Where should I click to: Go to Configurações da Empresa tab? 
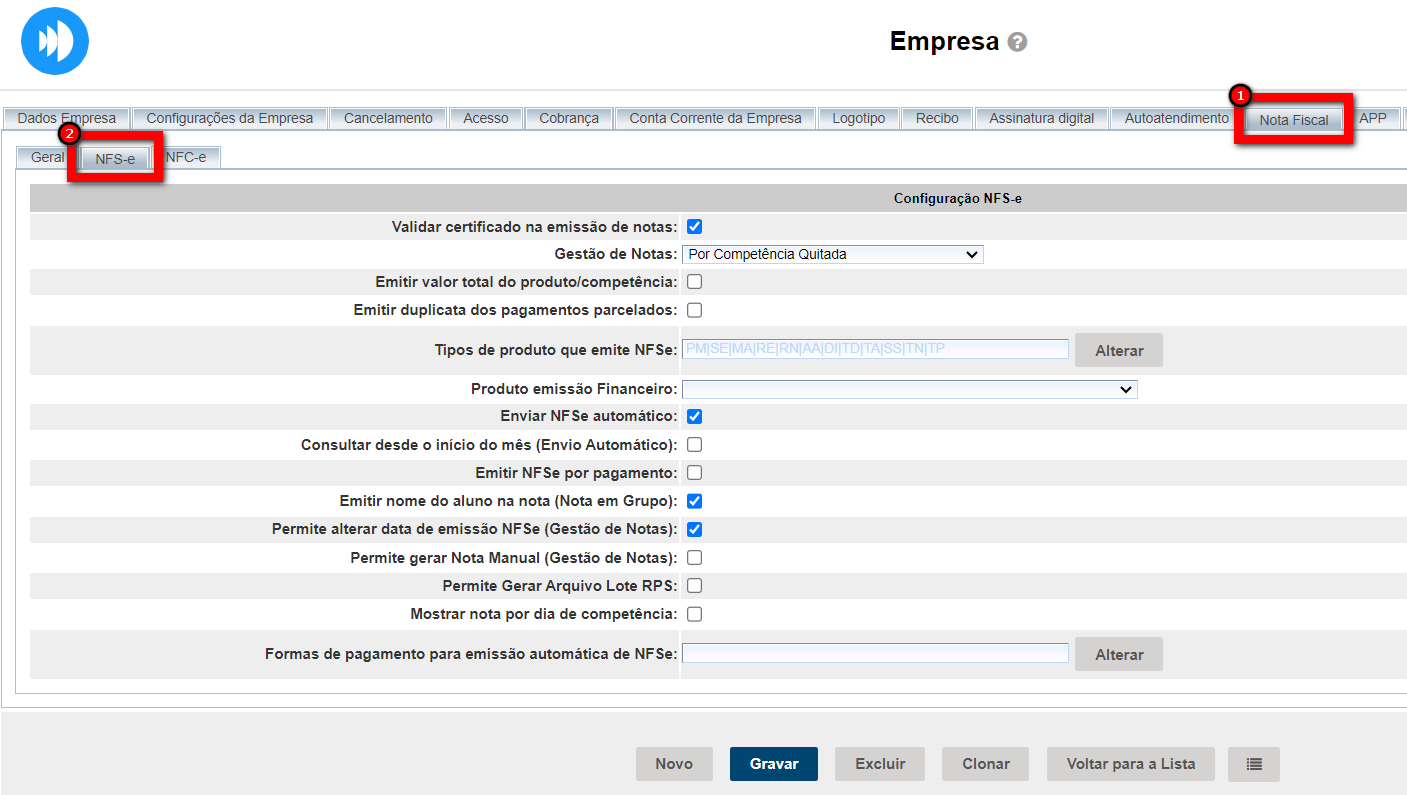tap(229, 118)
